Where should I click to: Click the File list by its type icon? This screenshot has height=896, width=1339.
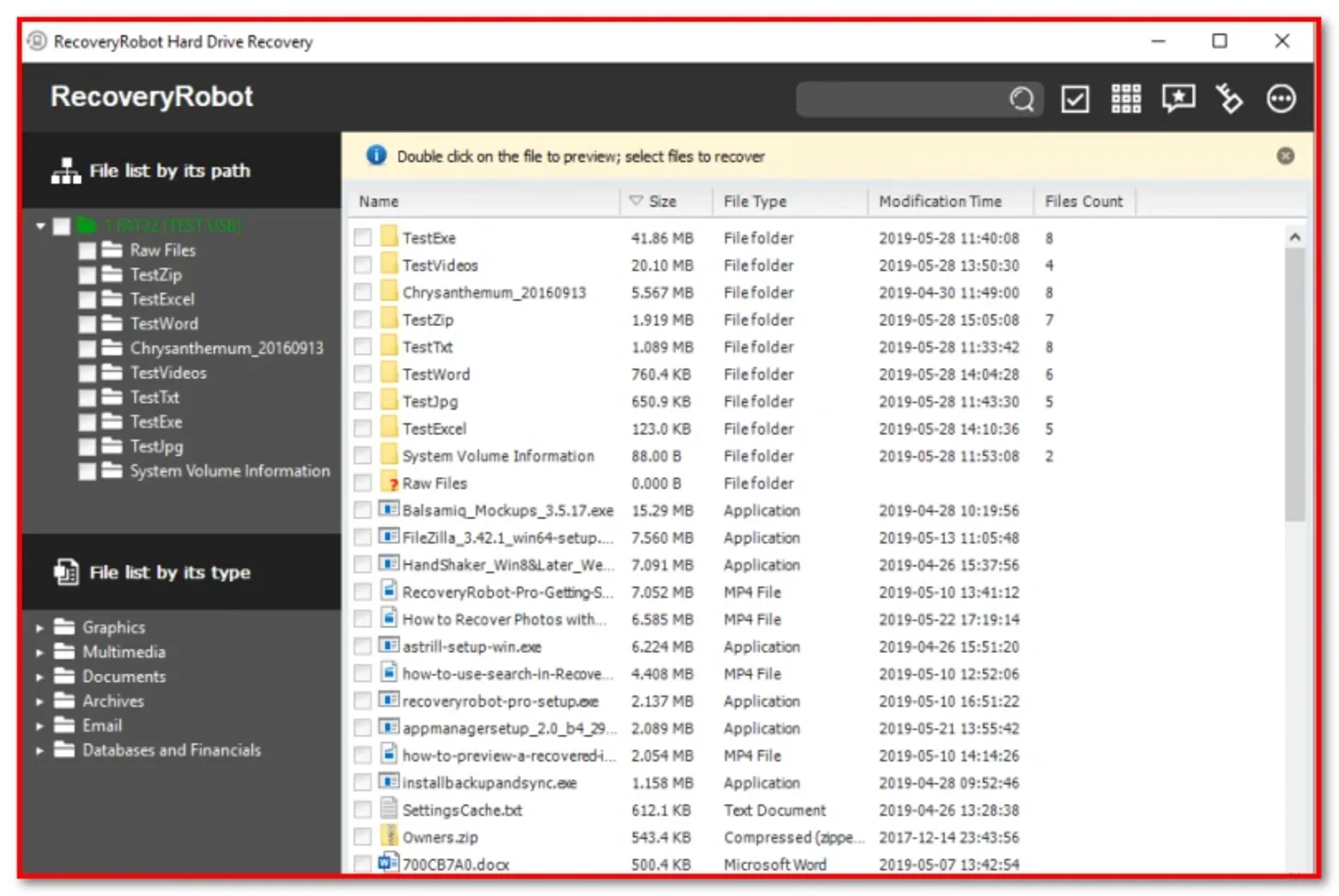pos(66,572)
